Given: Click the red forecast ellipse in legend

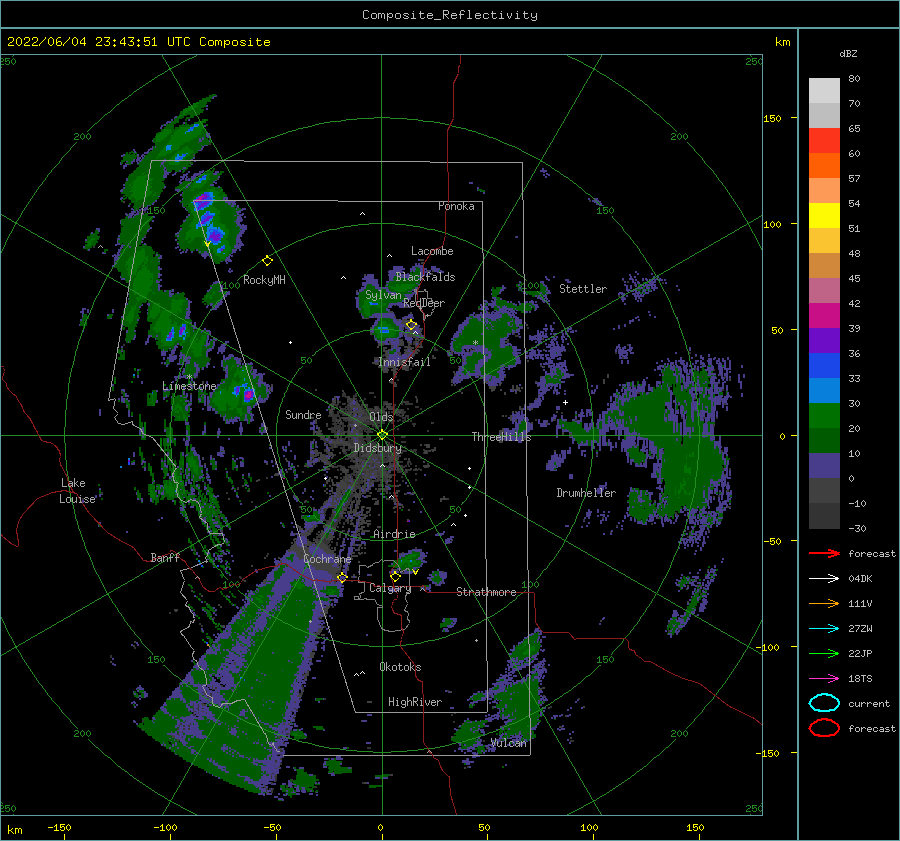Looking at the screenshot, I should [824, 728].
